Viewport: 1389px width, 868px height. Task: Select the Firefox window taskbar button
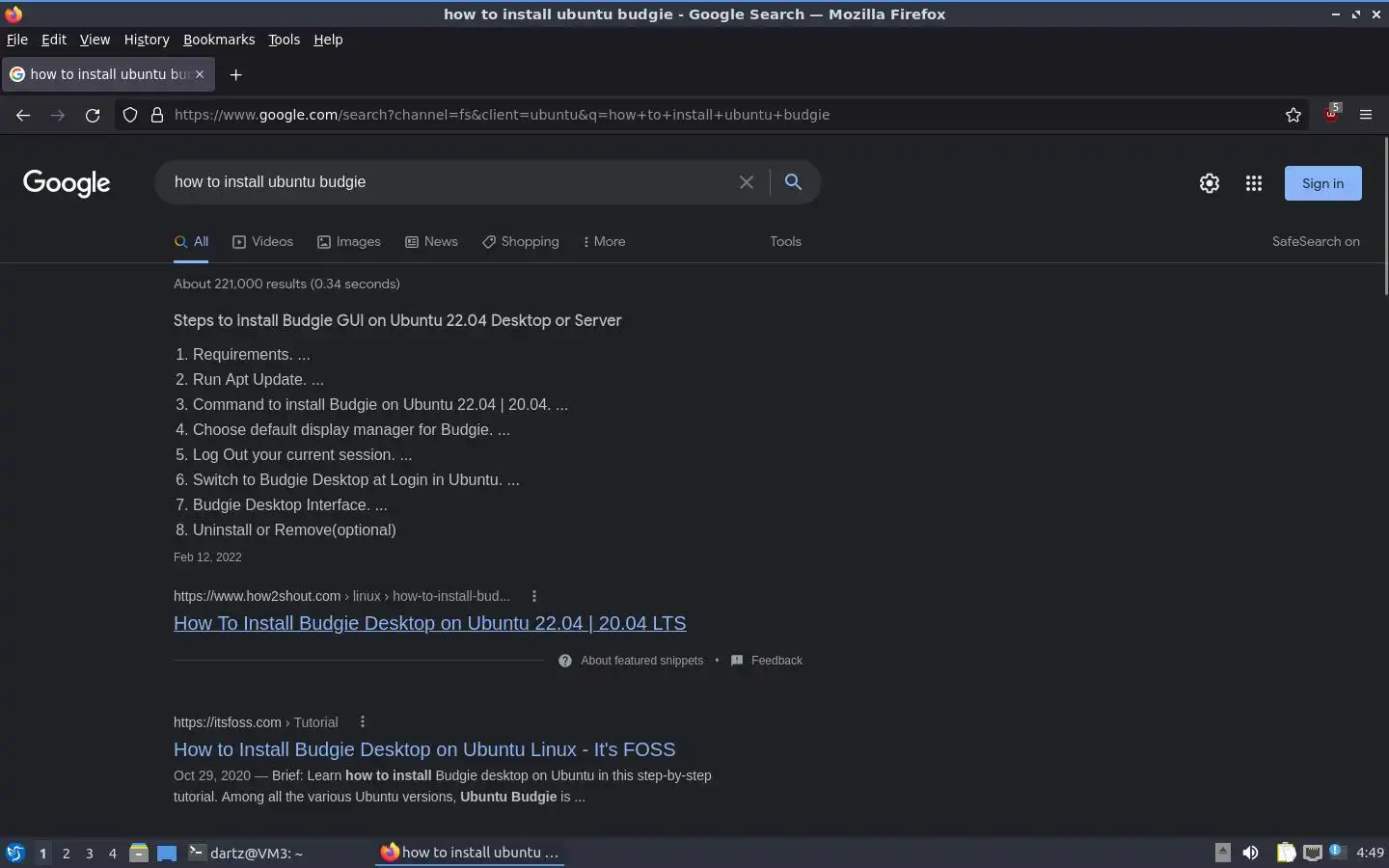[x=470, y=853]
